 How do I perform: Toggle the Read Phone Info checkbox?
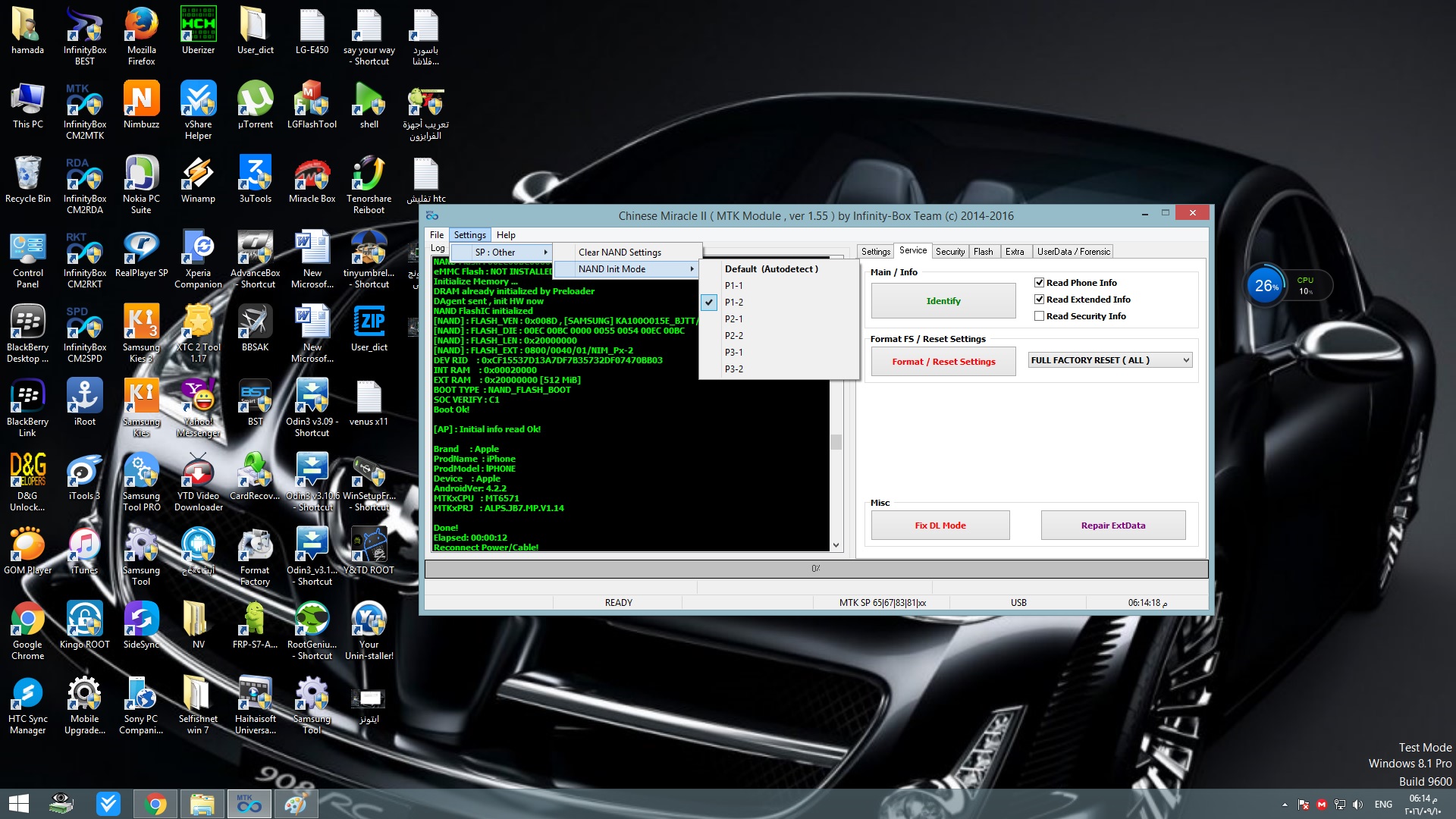click(1040, 283)
